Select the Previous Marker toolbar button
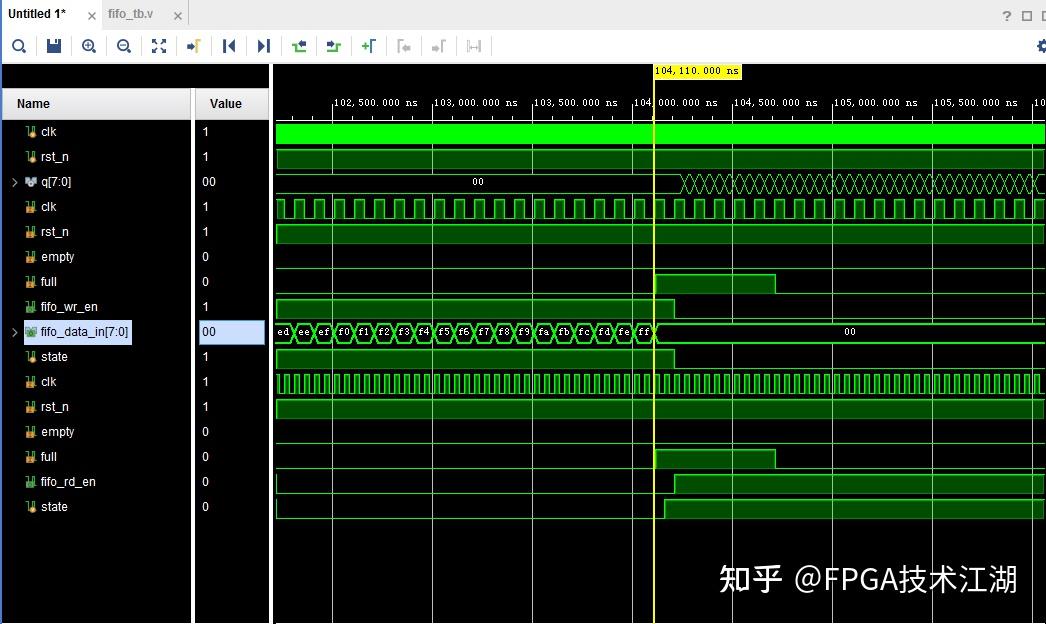1046x624 pixels. (x=404, y=46)
